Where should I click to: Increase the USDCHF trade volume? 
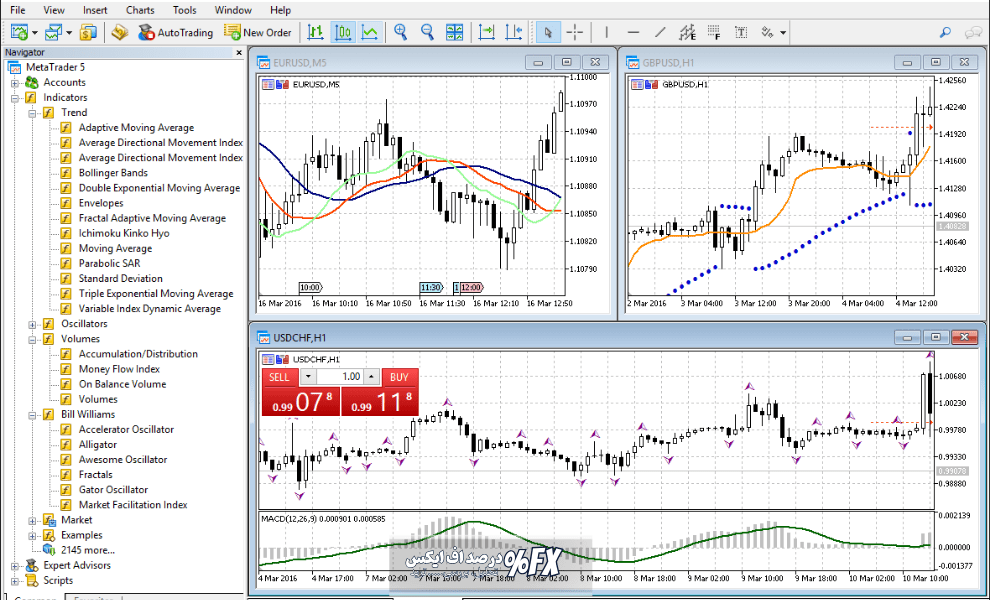[371, 377]
